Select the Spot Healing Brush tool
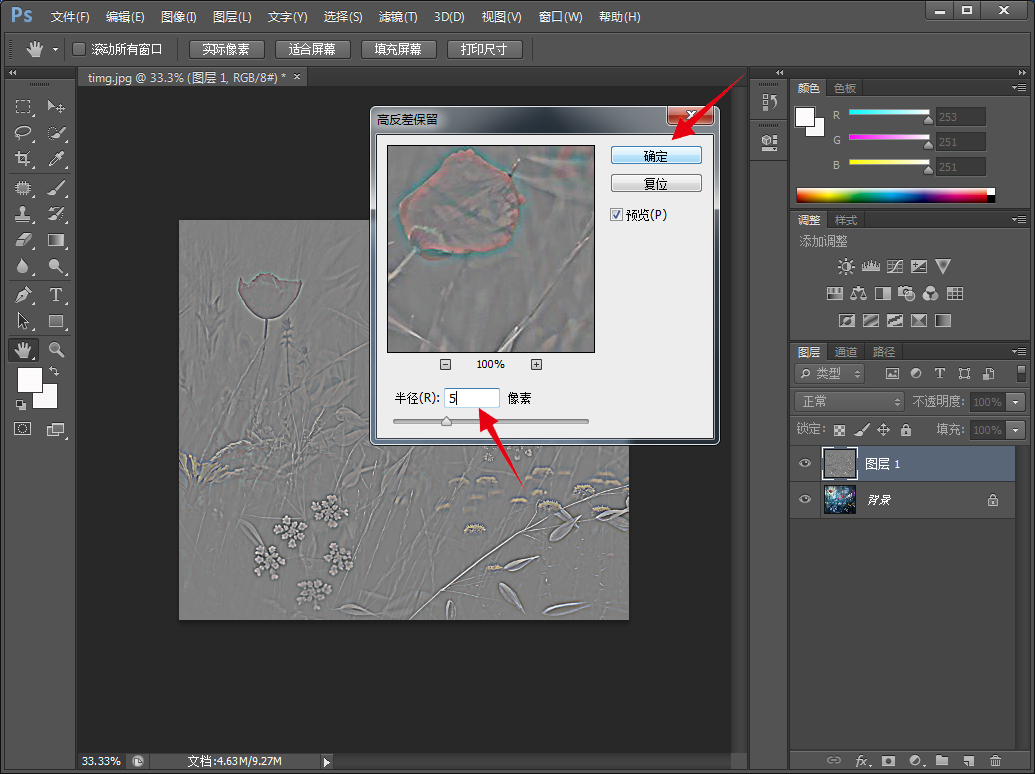The image size is (1035, 774). coord(23,188)
